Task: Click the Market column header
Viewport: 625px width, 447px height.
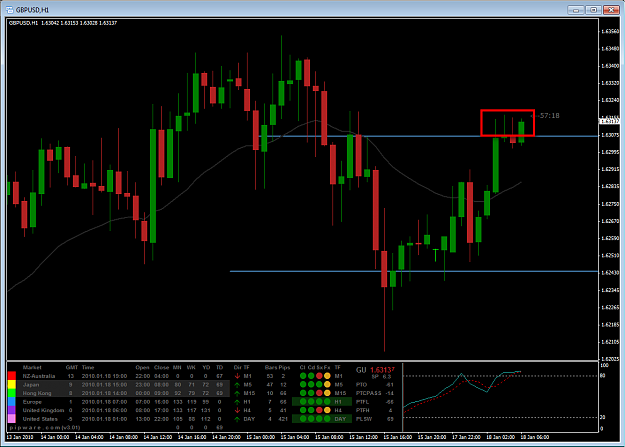Action: pyautogui.click(x=32, y=368)
